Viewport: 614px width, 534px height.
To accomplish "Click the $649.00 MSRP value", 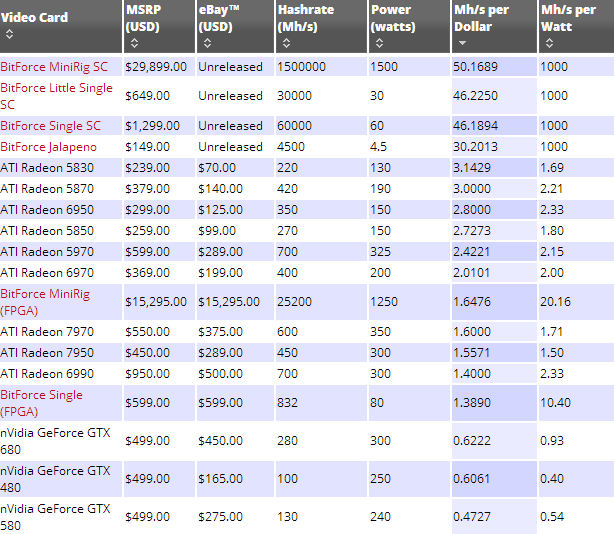I will 147,96.
